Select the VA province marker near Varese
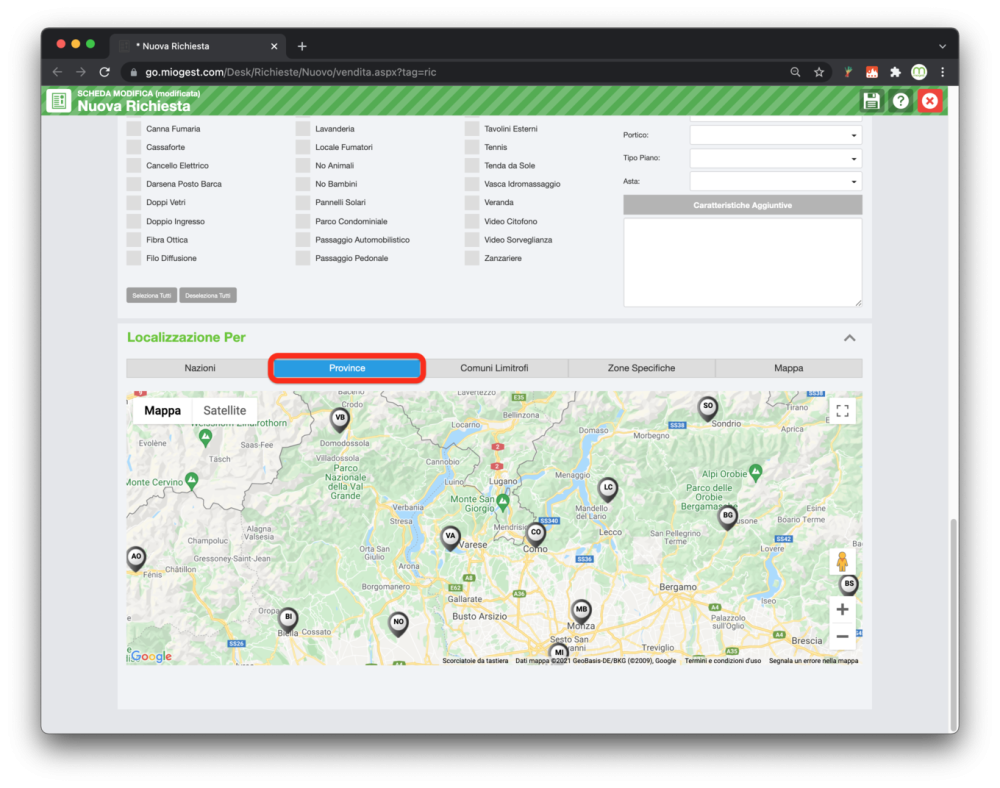Image resolution: width=1000 pixels, height=788 pixels. point(450,538)
